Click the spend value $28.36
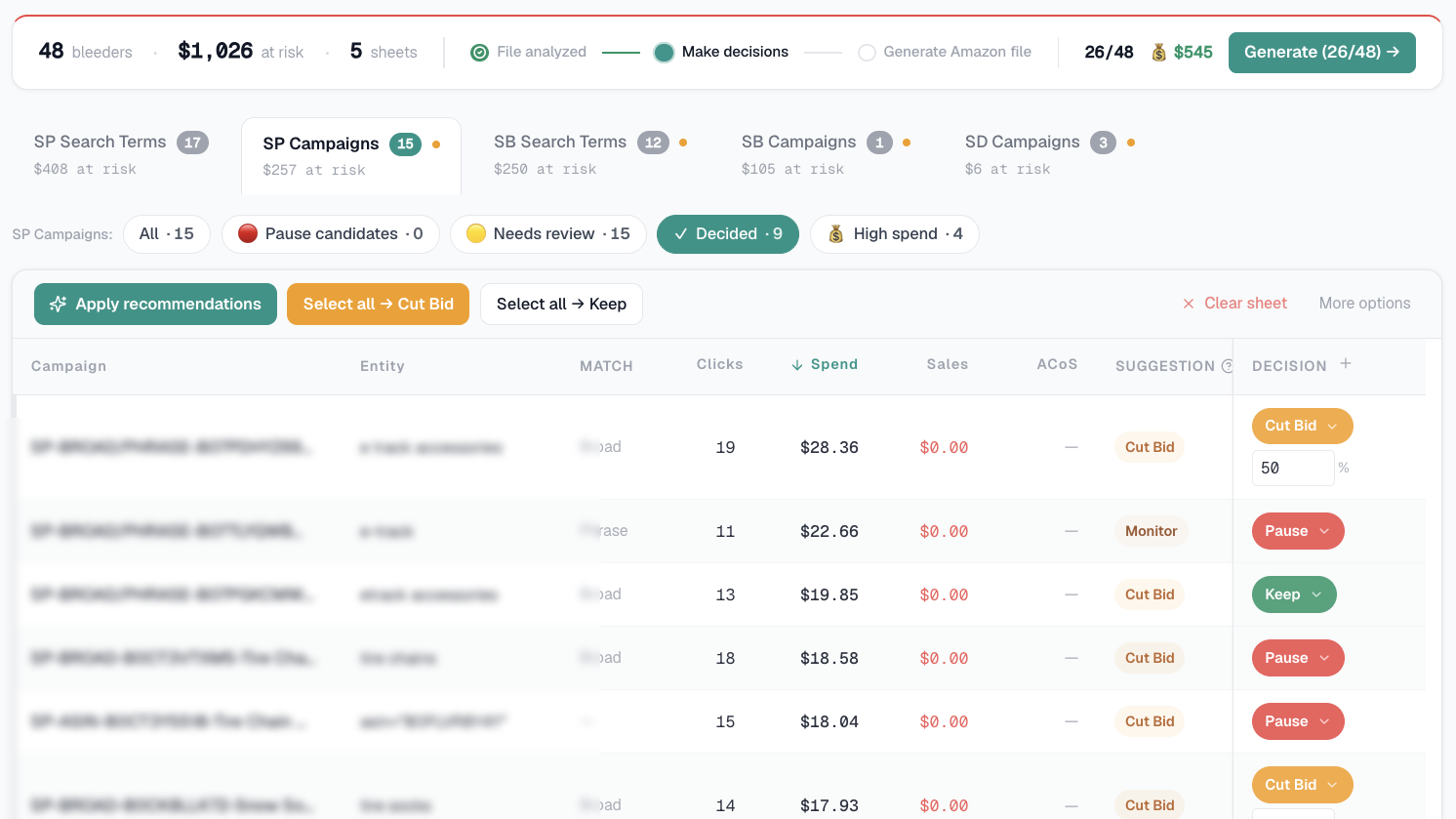Image resolution: width=1456 pixels, height=819 pixels. 829,447
